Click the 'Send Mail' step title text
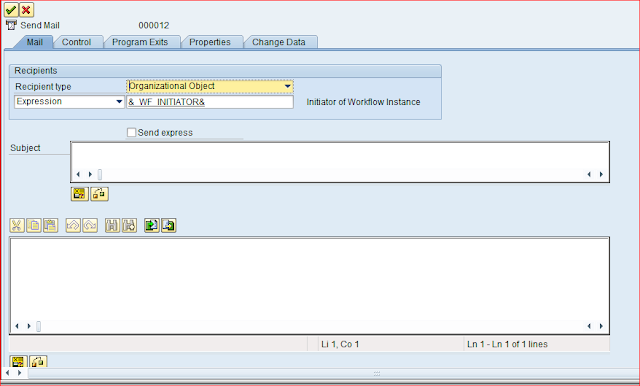 point(40,25)
